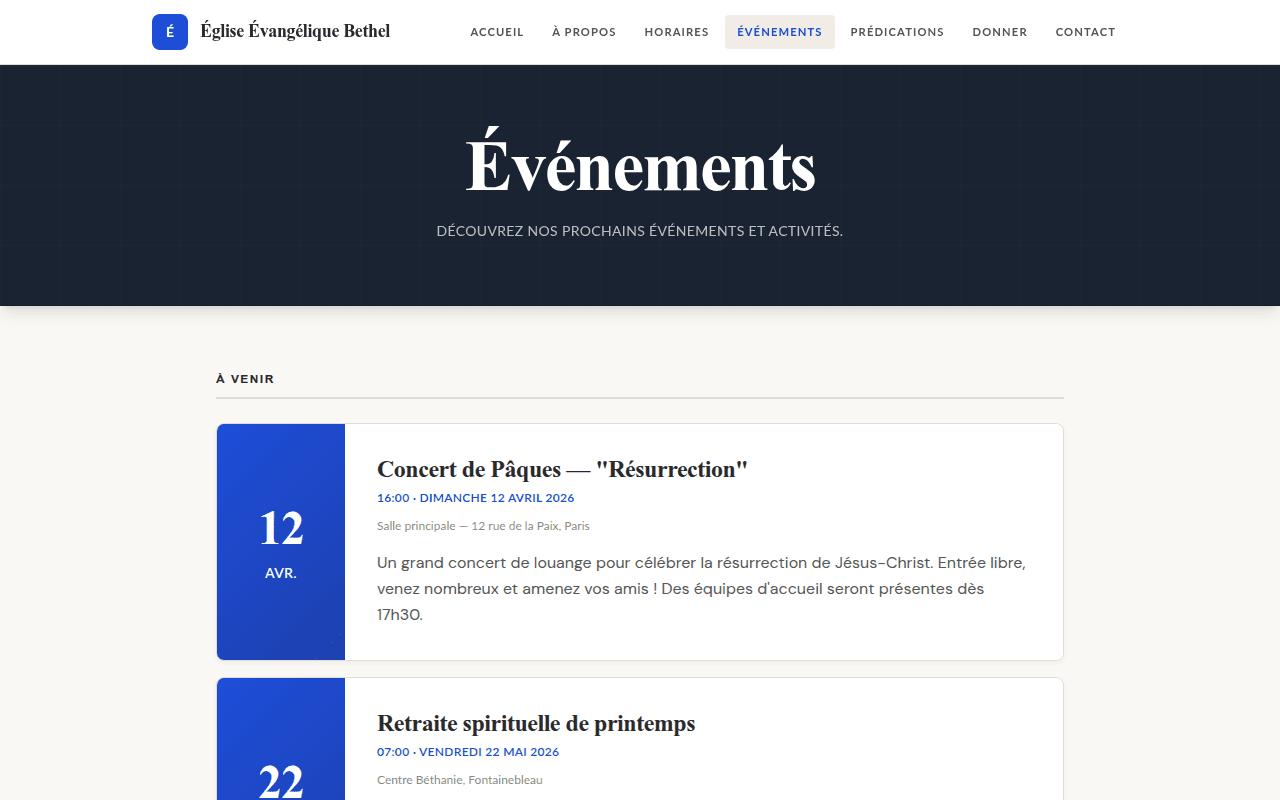Viewport: 1280px width, 800px height.
Task: Click the retreat time 07:00 VENDREDI 22 MAI
Action: (x=468, y=751)
